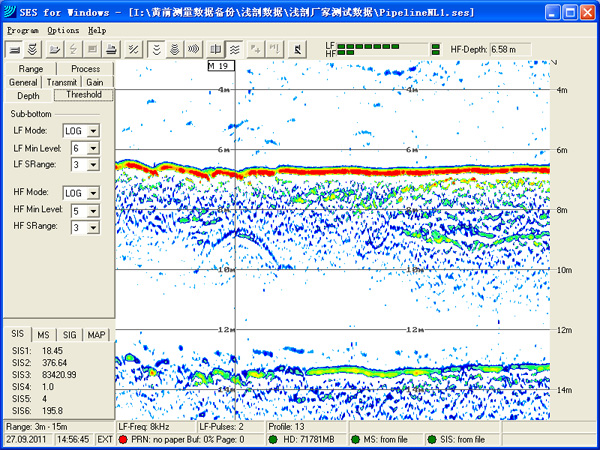Click the concentric sonar waves toolbar icon

coord(176,48)
